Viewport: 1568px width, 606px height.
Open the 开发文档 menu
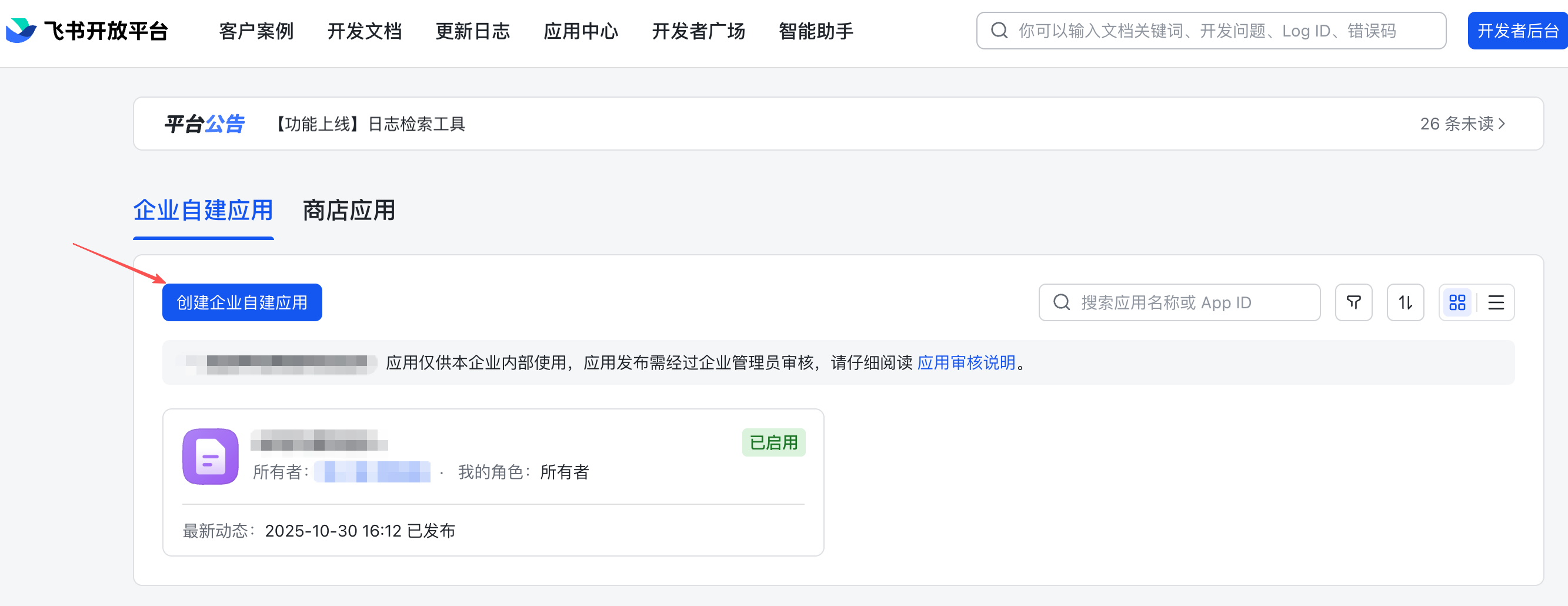coord(365,31)
